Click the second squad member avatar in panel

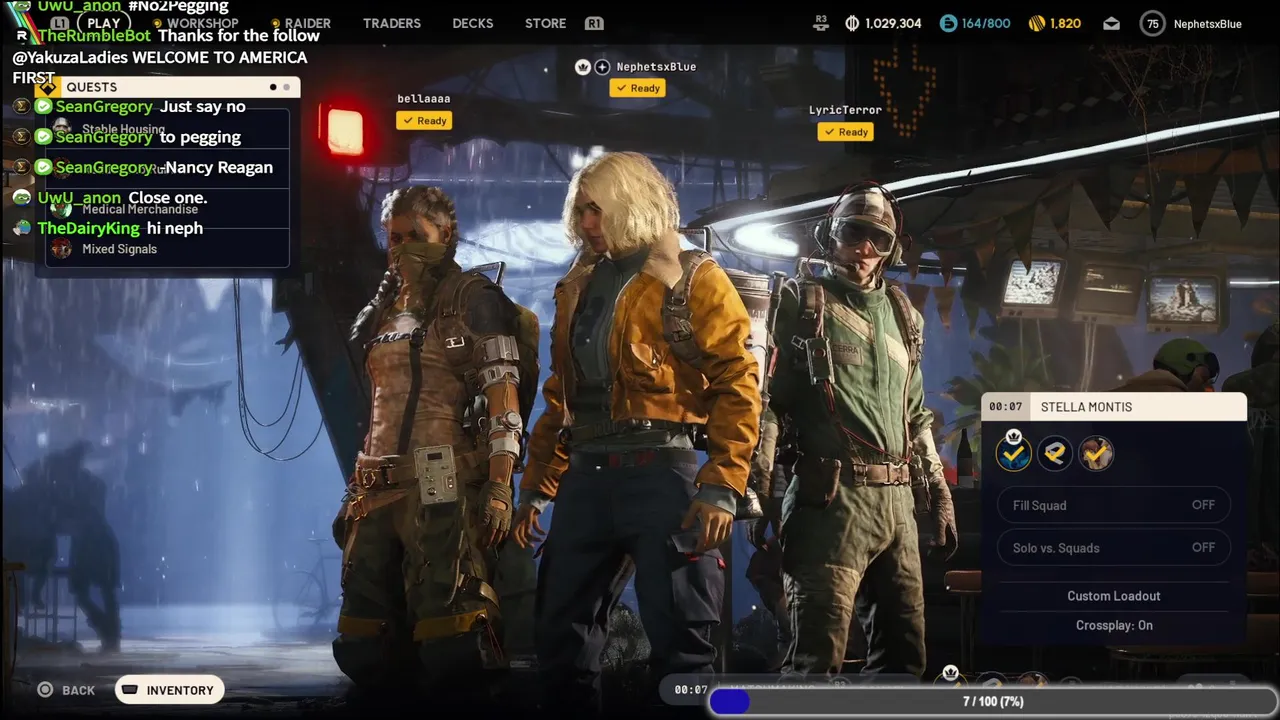[1054, 454]
